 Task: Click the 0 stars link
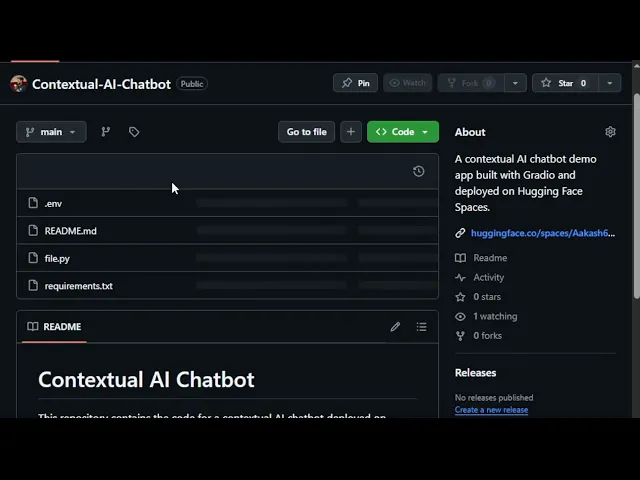pos(487,297)
